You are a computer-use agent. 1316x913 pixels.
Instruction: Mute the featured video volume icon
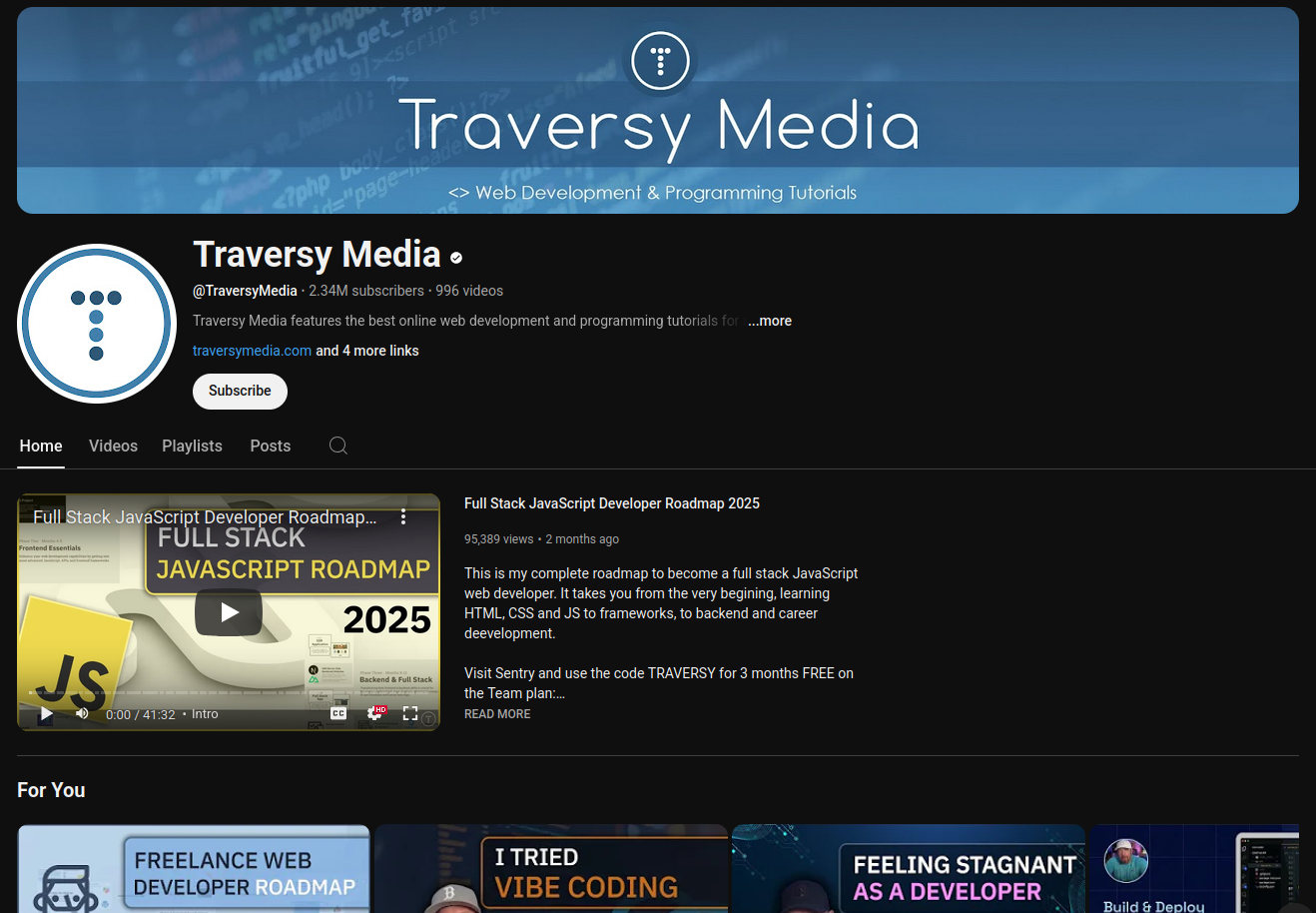(82, 713)
